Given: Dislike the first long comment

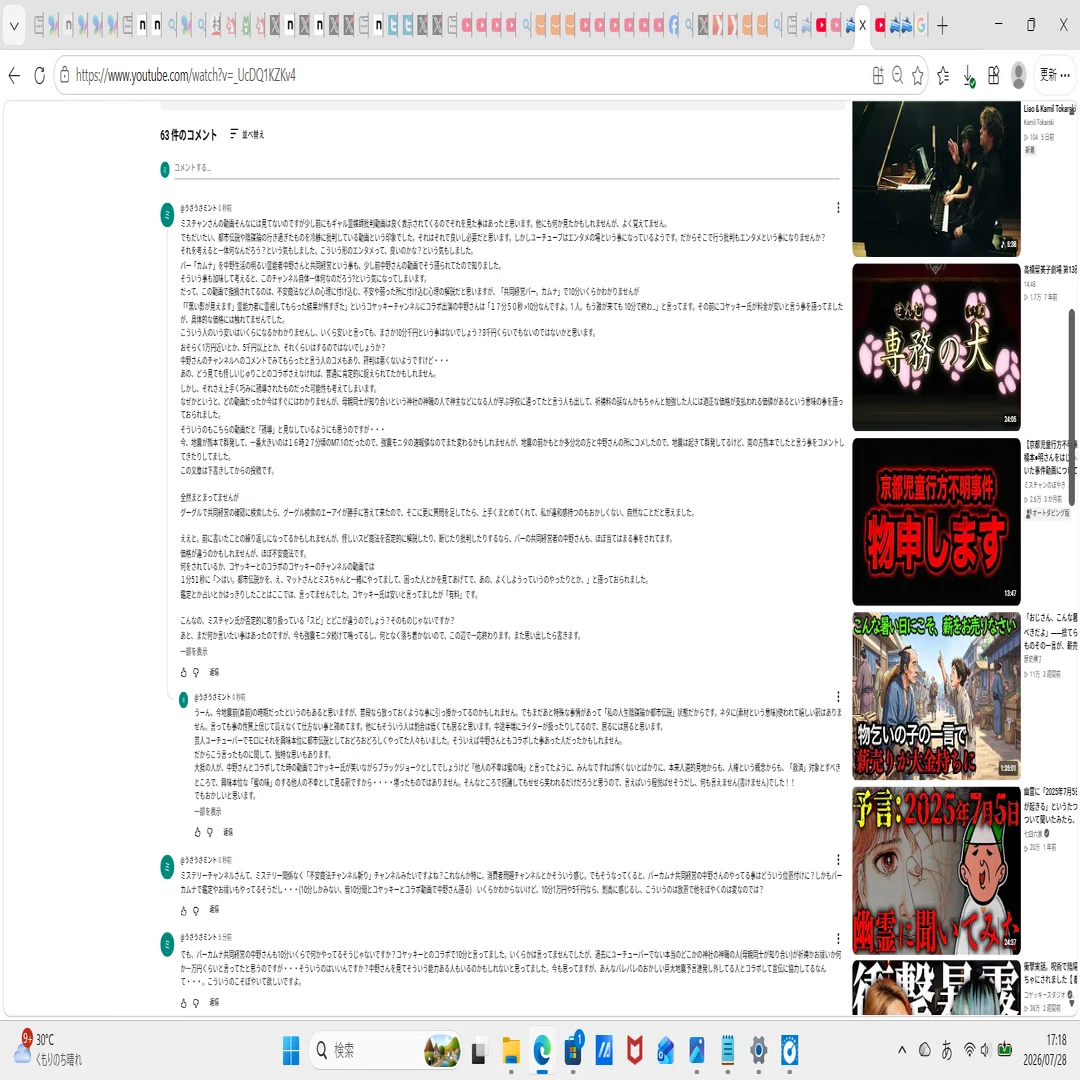Looking at the screenshot, I should [x=196, y=672].
